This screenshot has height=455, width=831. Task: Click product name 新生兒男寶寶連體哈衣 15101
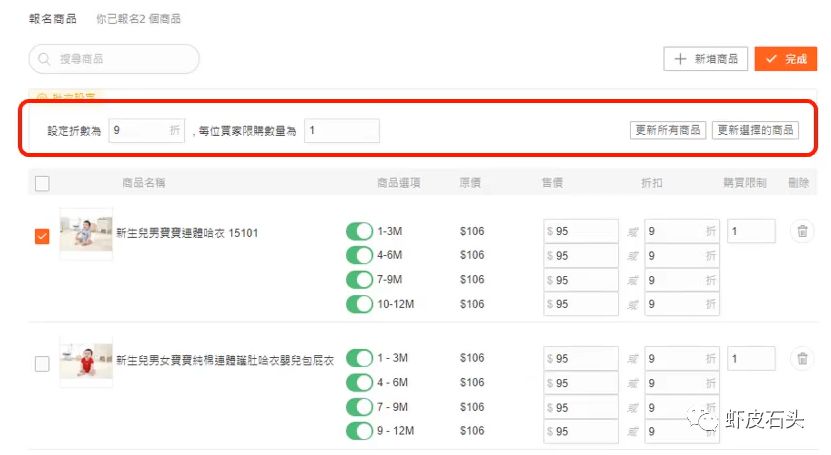(x=187, y=233)
